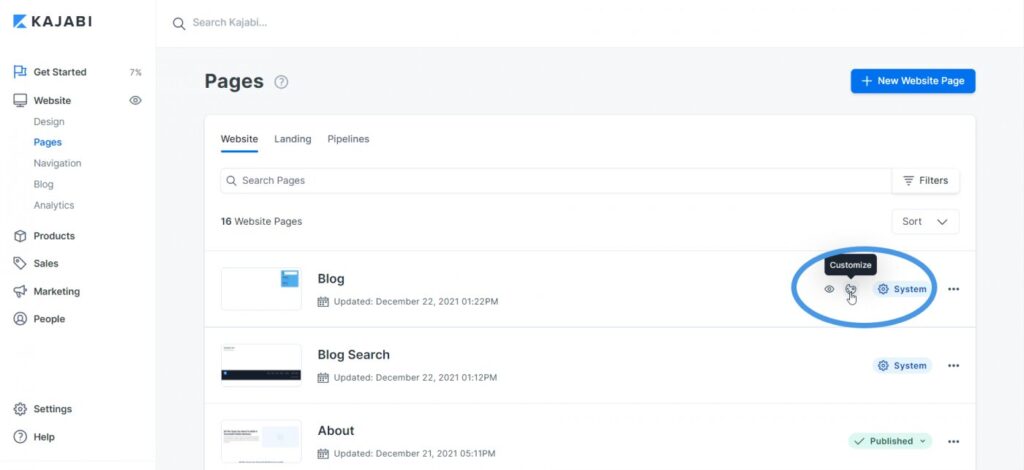Open the Blog Search page title

click(x=353, y=355)
